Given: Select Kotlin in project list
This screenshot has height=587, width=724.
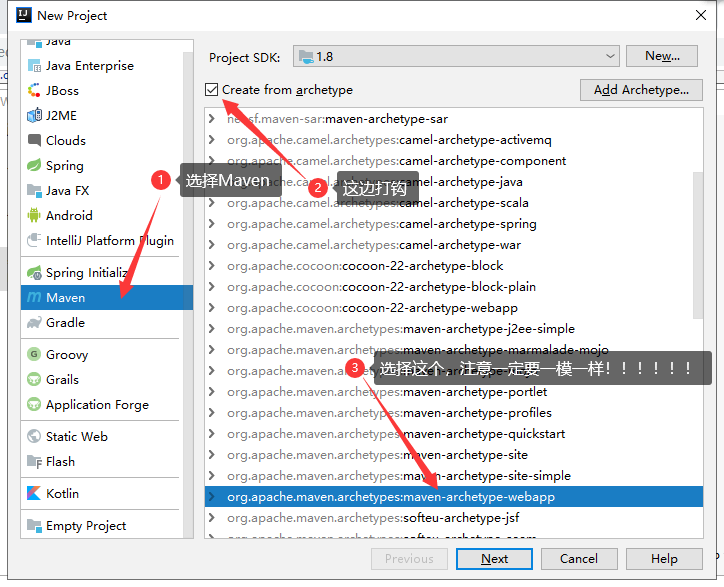Looking at the screenshot, I should click(x=102, y=493).
